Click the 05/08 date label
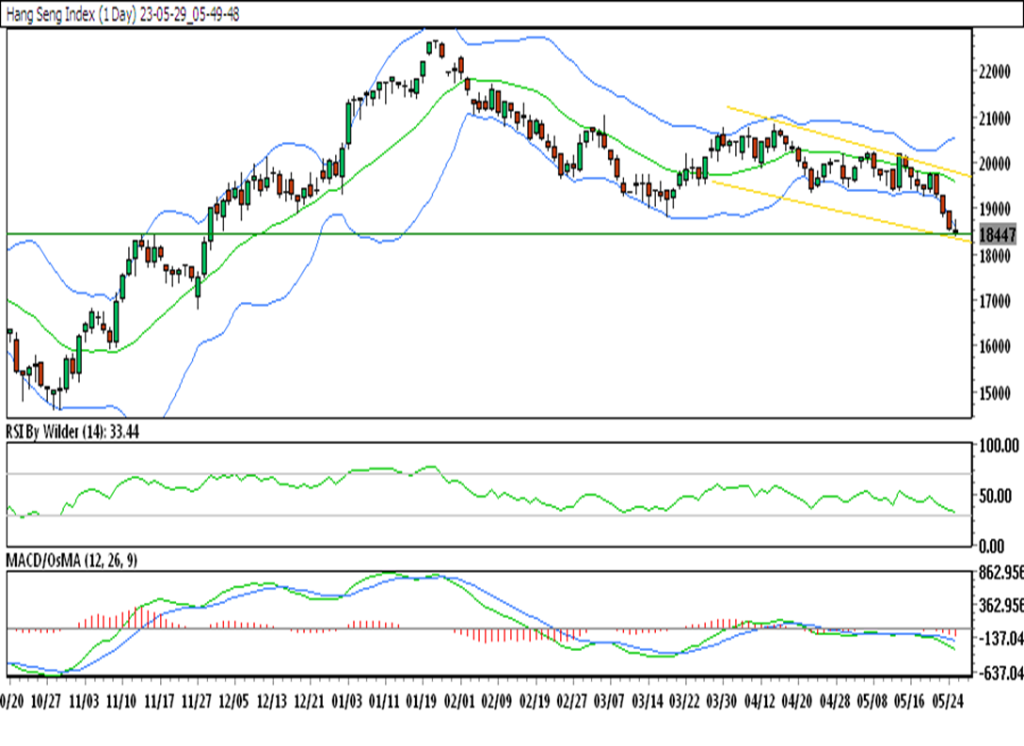This screenshot has height=746, width=1024. coord(872,702)
